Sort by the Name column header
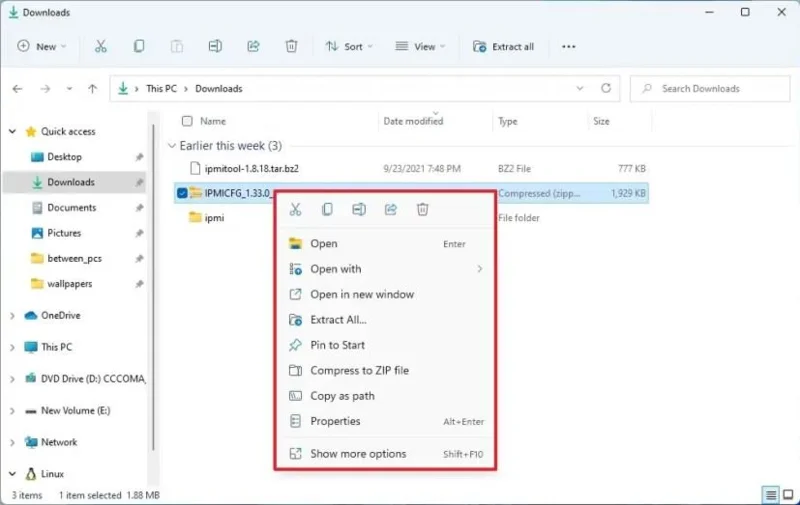Viewport: 800px width, 505px height. click(x=213, y=121)
